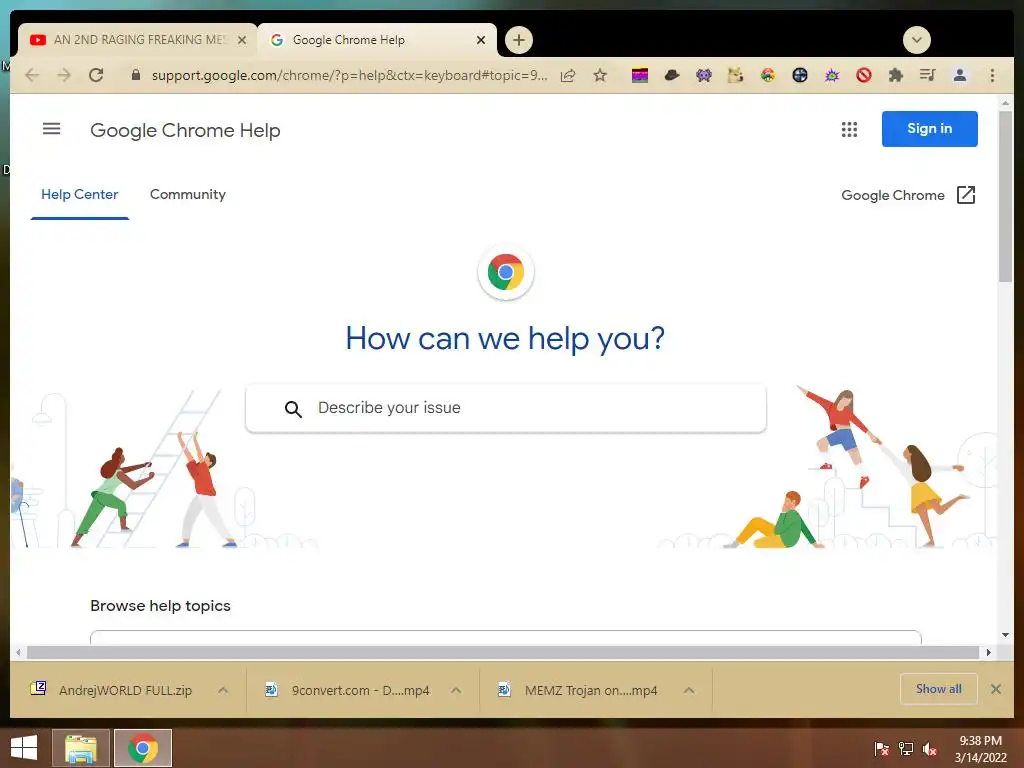Image resolution: width=1024 pixels, height=768 pixels.
Task: Open the tab search chevron button
Action: click(x=917, y=40)
